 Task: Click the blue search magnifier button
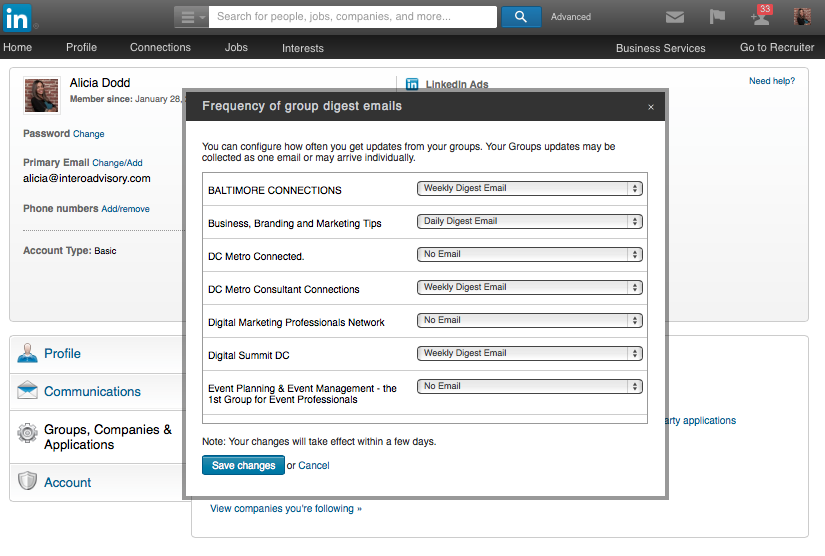click(x=520, y=16)
